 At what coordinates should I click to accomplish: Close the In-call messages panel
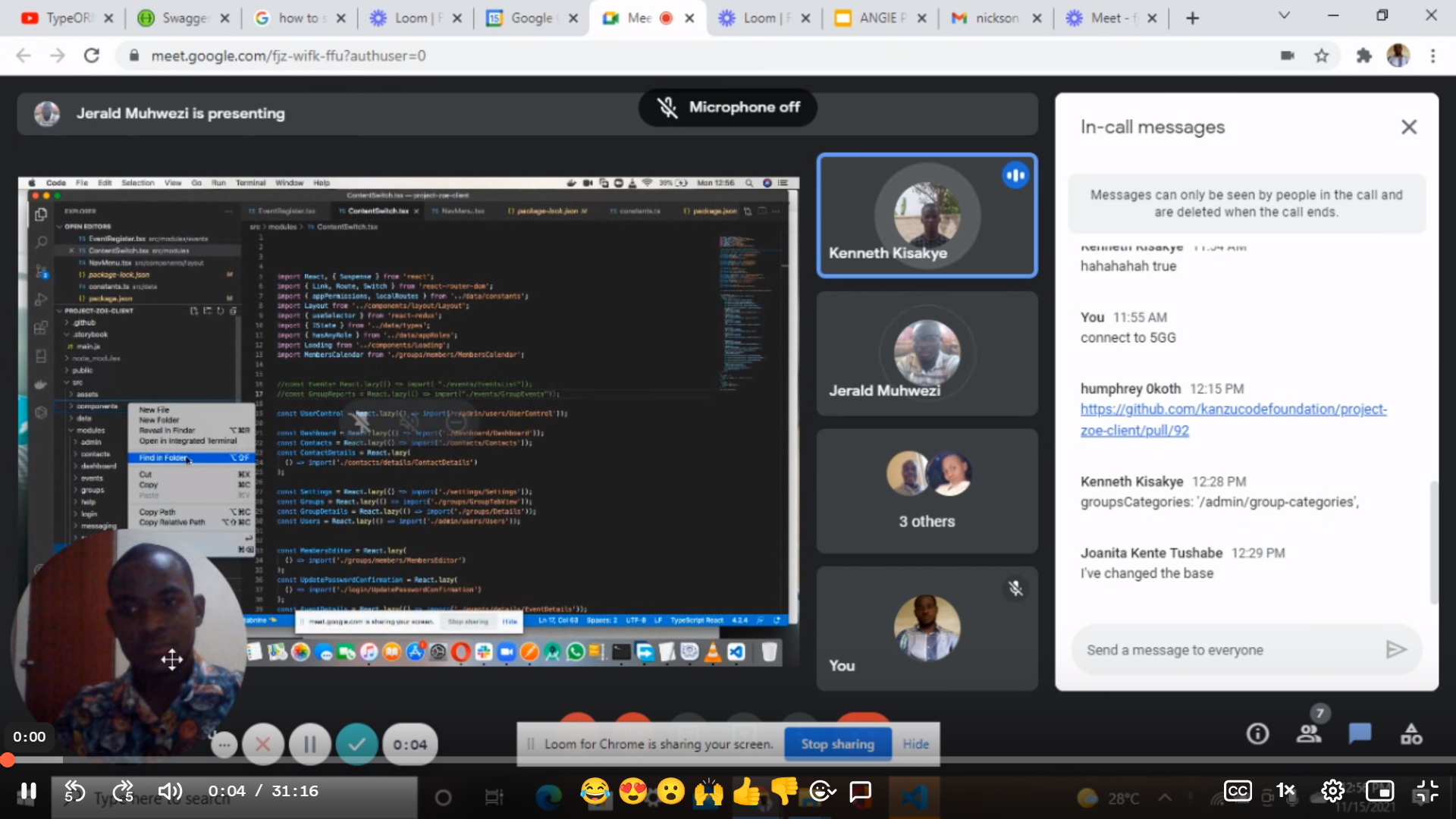coord(1408,127)
